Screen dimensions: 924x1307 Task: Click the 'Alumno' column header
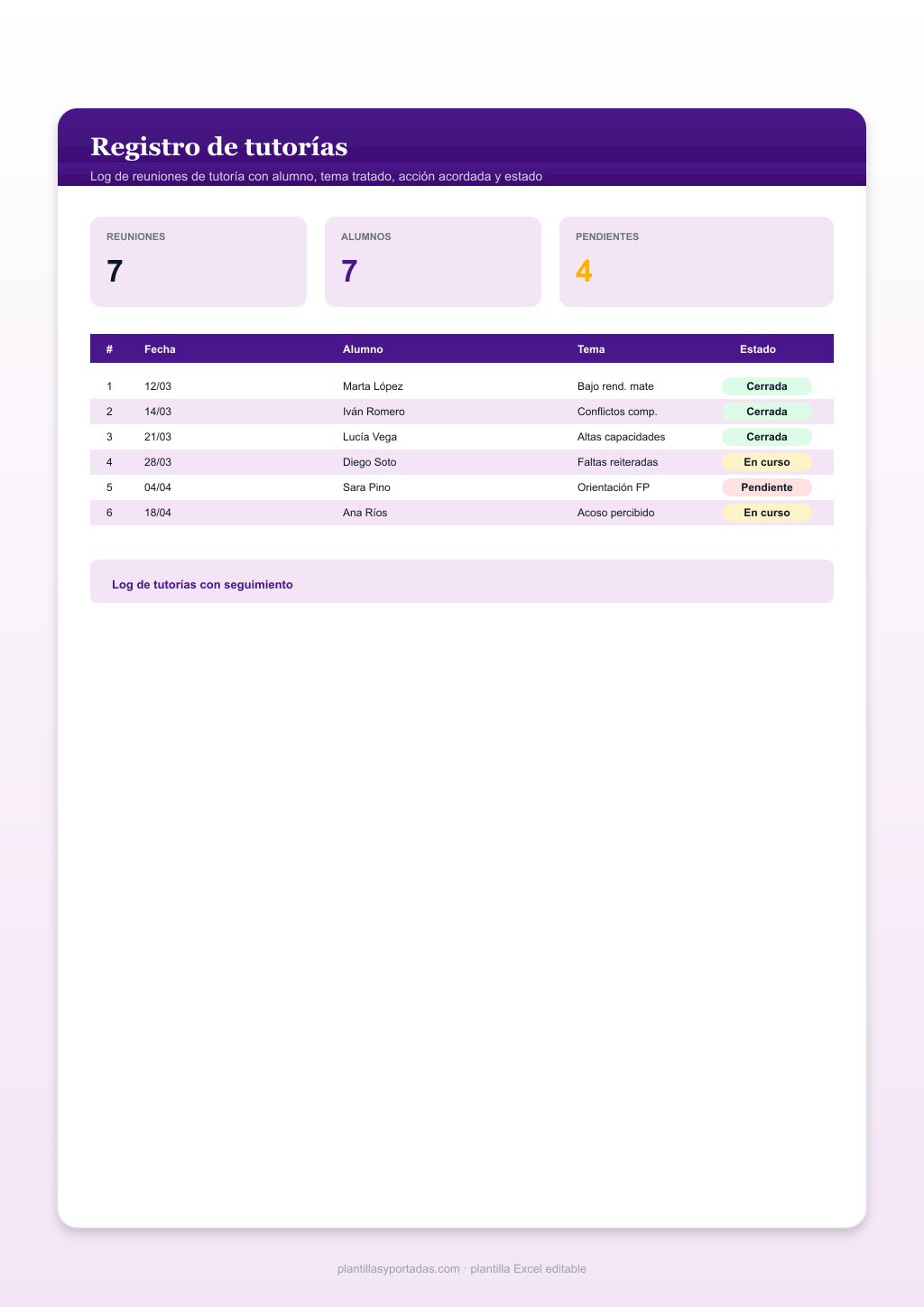coord(363,349)
